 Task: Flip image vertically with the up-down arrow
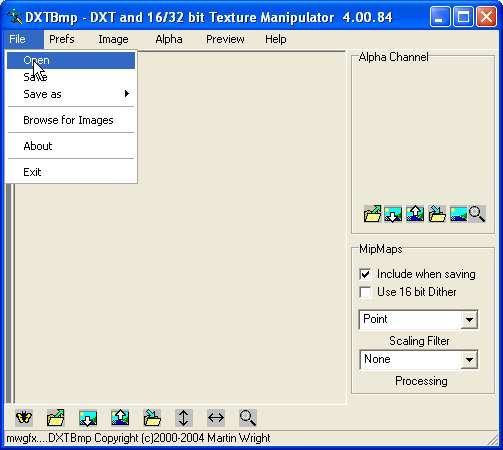pos(184,417)
